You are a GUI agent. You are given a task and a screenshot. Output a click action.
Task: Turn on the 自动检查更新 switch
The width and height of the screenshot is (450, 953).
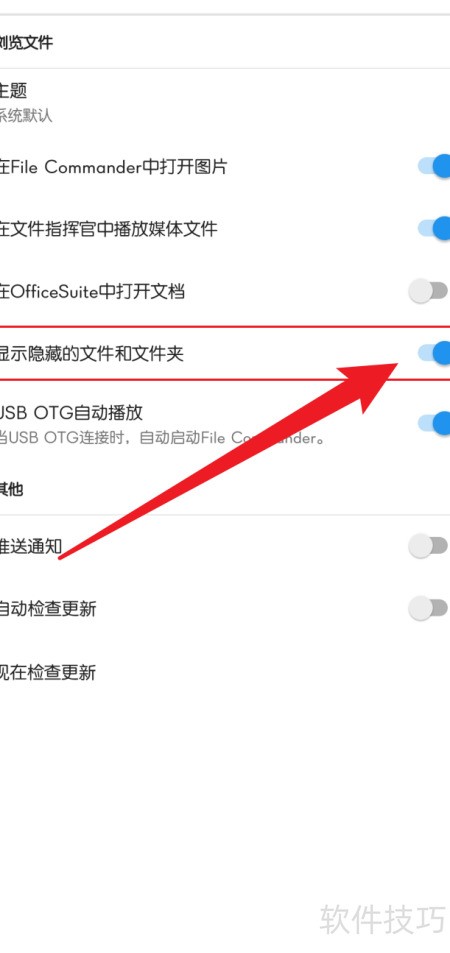tap(428, 608)
